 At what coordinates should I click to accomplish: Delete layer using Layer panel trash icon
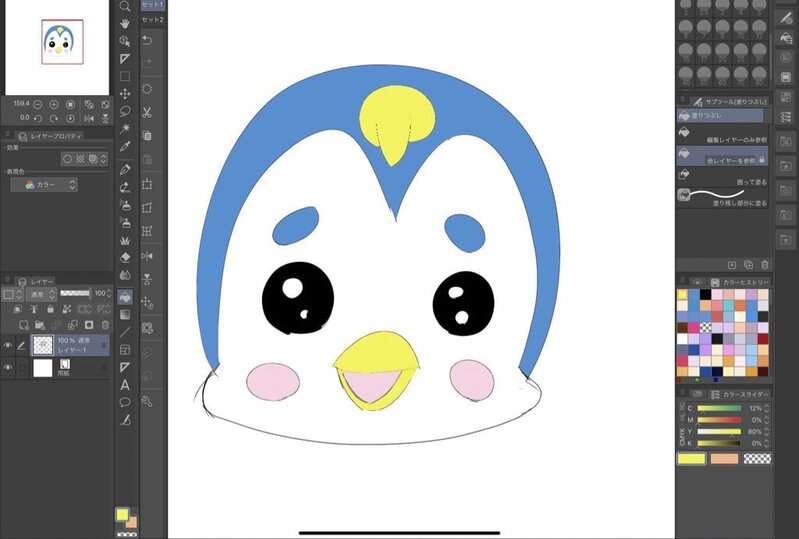tap(105, 325)
